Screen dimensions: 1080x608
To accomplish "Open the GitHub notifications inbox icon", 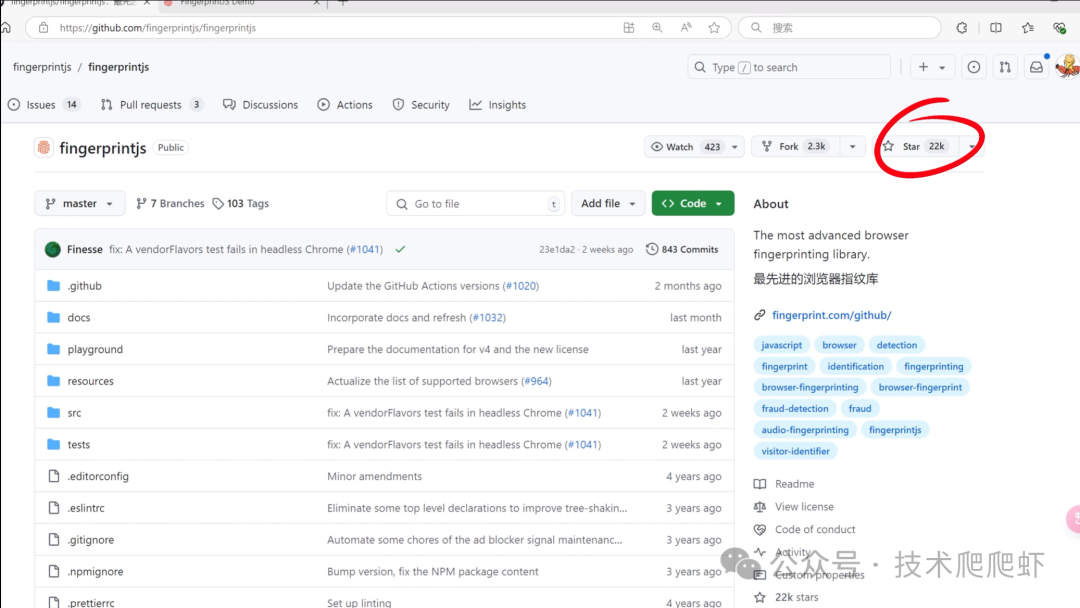I will pos(1036,67).
